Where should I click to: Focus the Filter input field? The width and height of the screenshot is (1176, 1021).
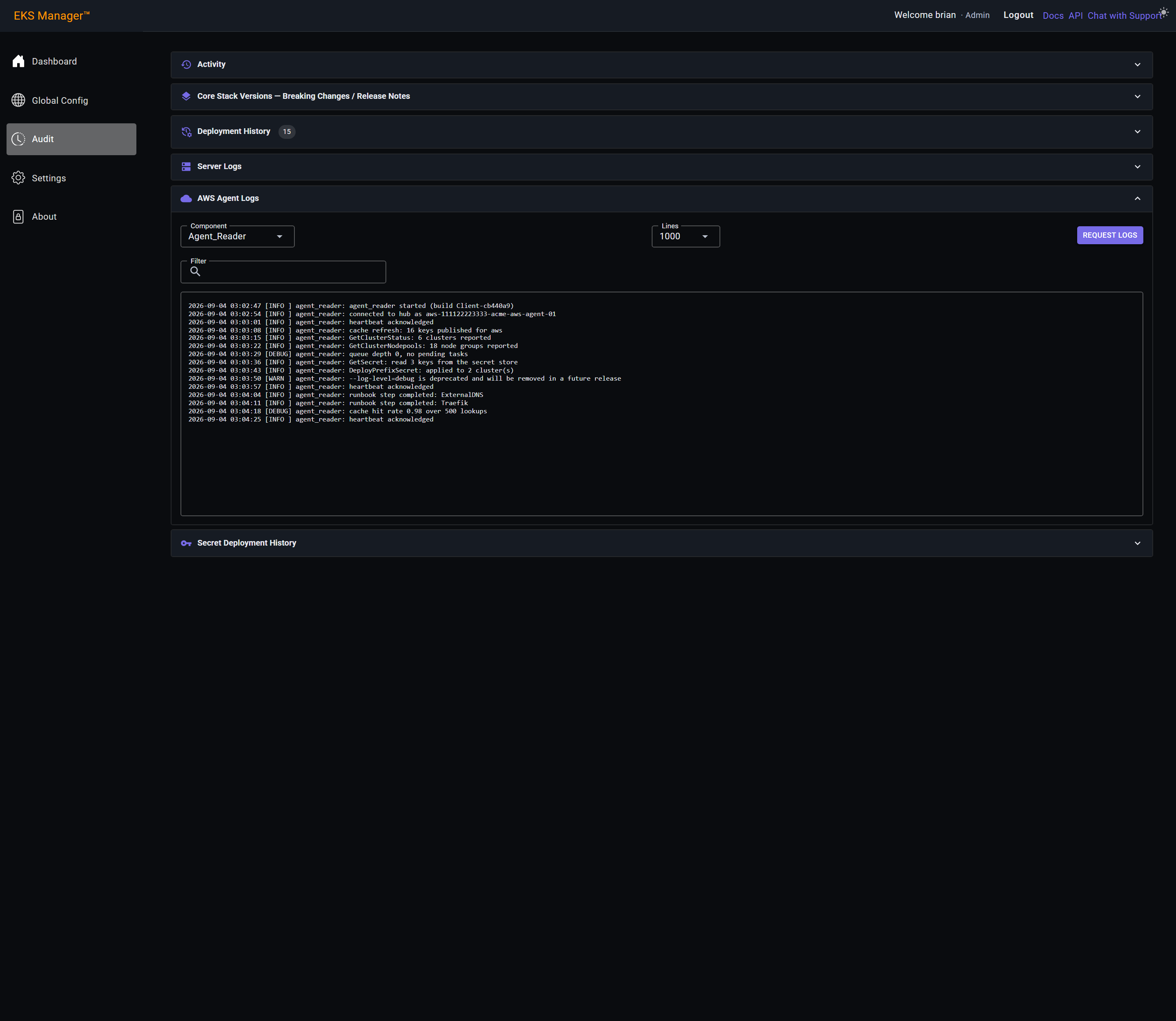(283, 272)
